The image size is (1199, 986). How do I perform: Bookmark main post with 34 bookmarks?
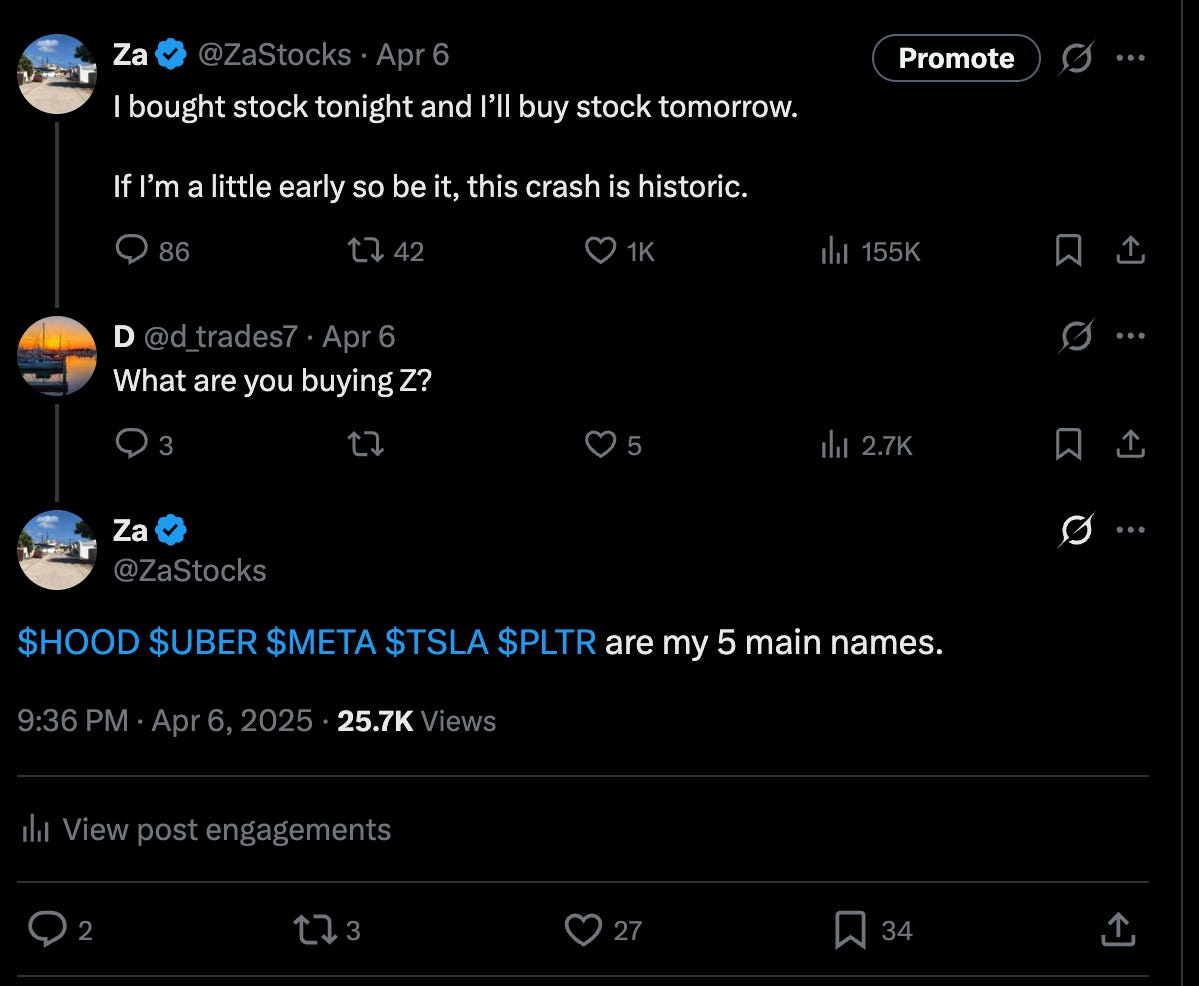coord(850,931)
